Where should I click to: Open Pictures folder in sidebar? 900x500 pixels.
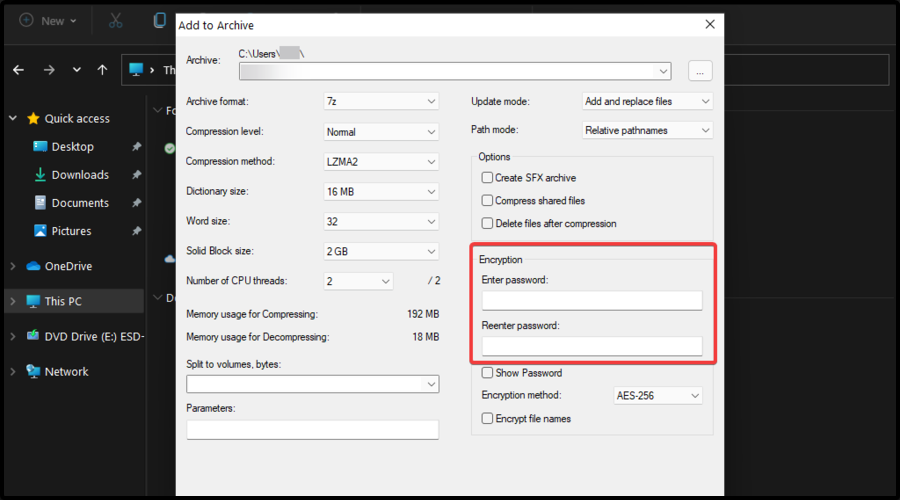tap(71, 231)
